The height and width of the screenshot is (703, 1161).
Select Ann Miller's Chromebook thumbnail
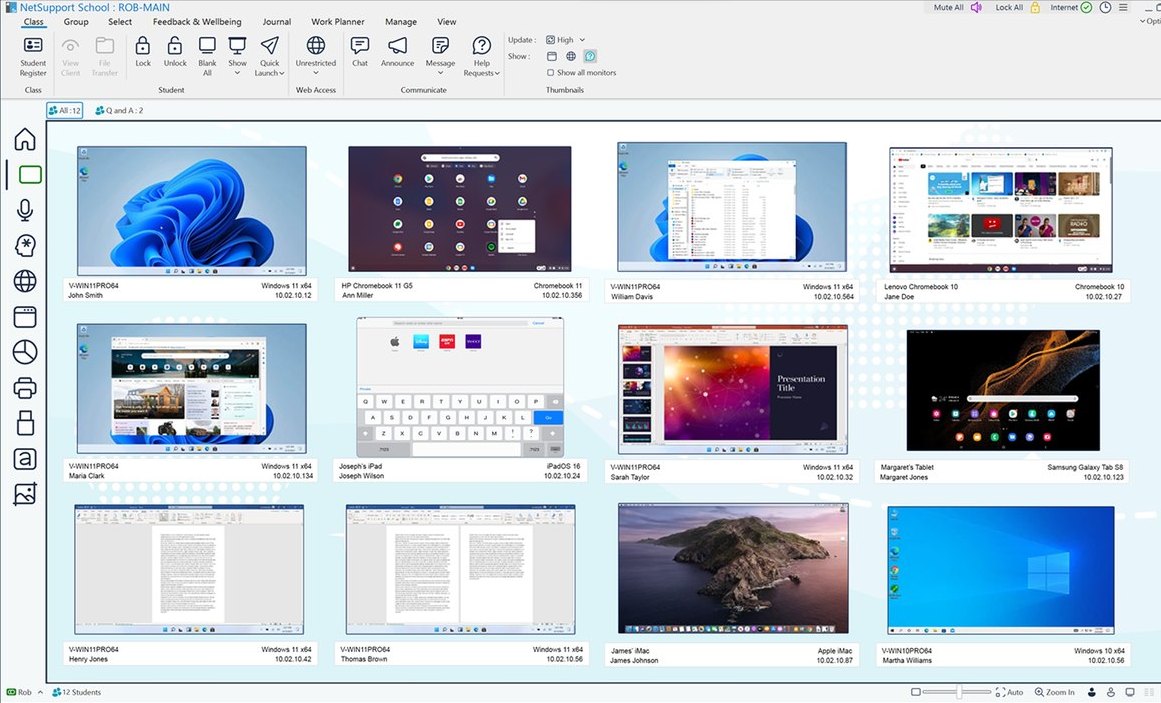[460, 210]
